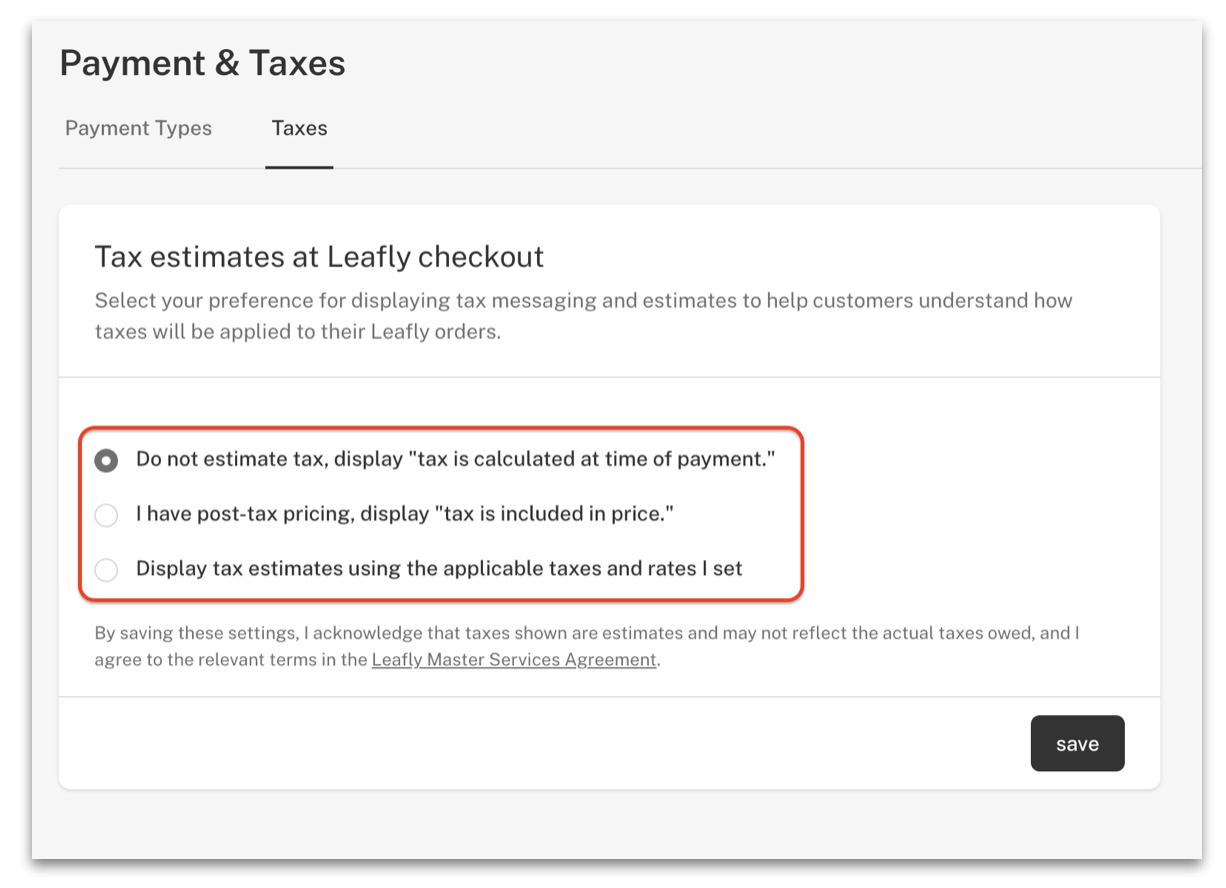Save the tax settings
Image resolution: width=1226 pixels, height=888 pixels.
click(x=1077, y=743)
